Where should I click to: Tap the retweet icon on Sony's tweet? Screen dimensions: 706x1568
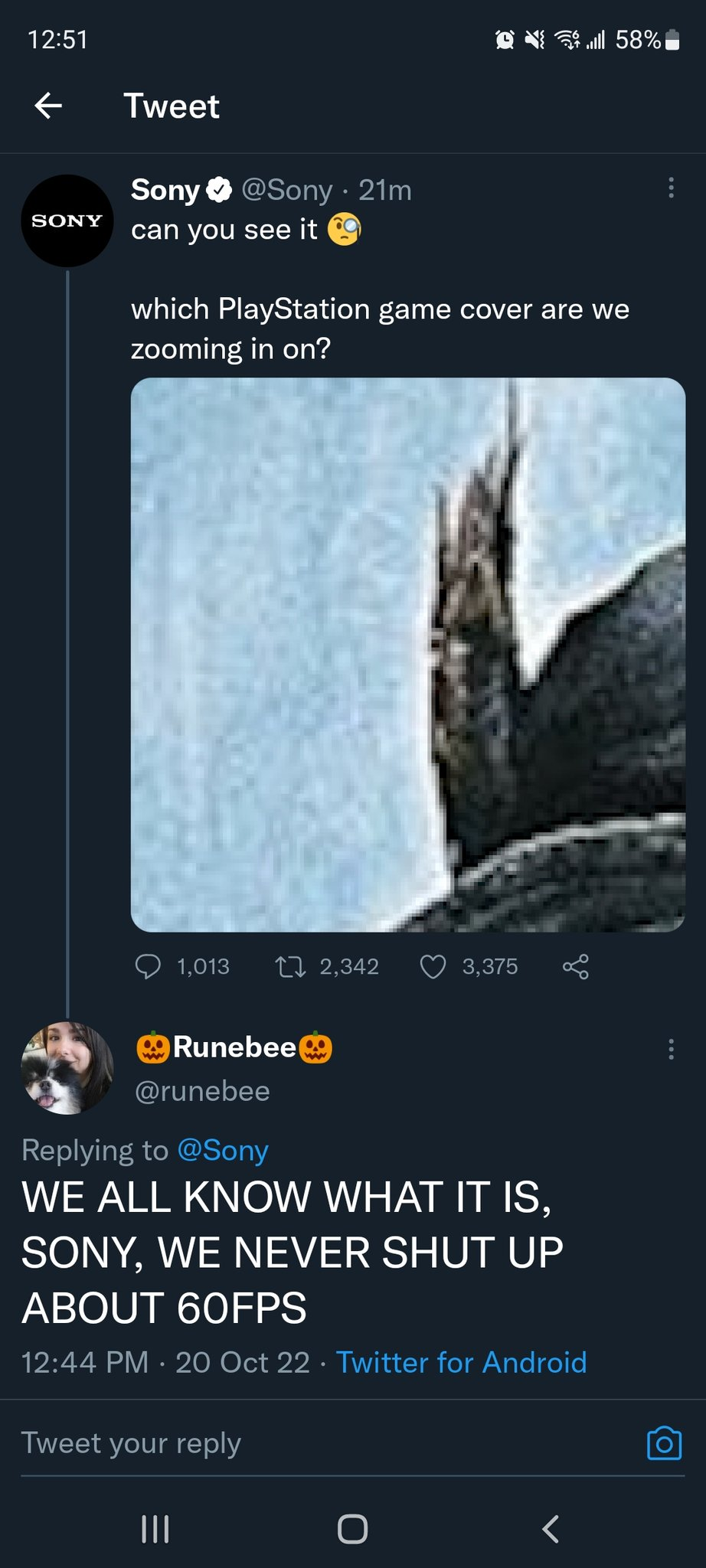(x=290, y=968)
